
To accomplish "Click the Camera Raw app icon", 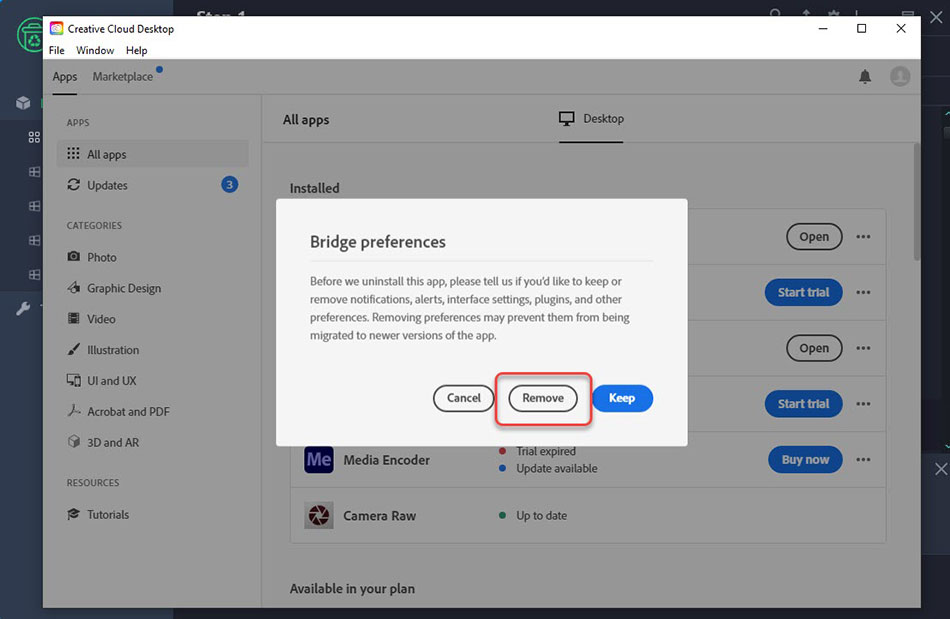I will click(x=319, y=515).
